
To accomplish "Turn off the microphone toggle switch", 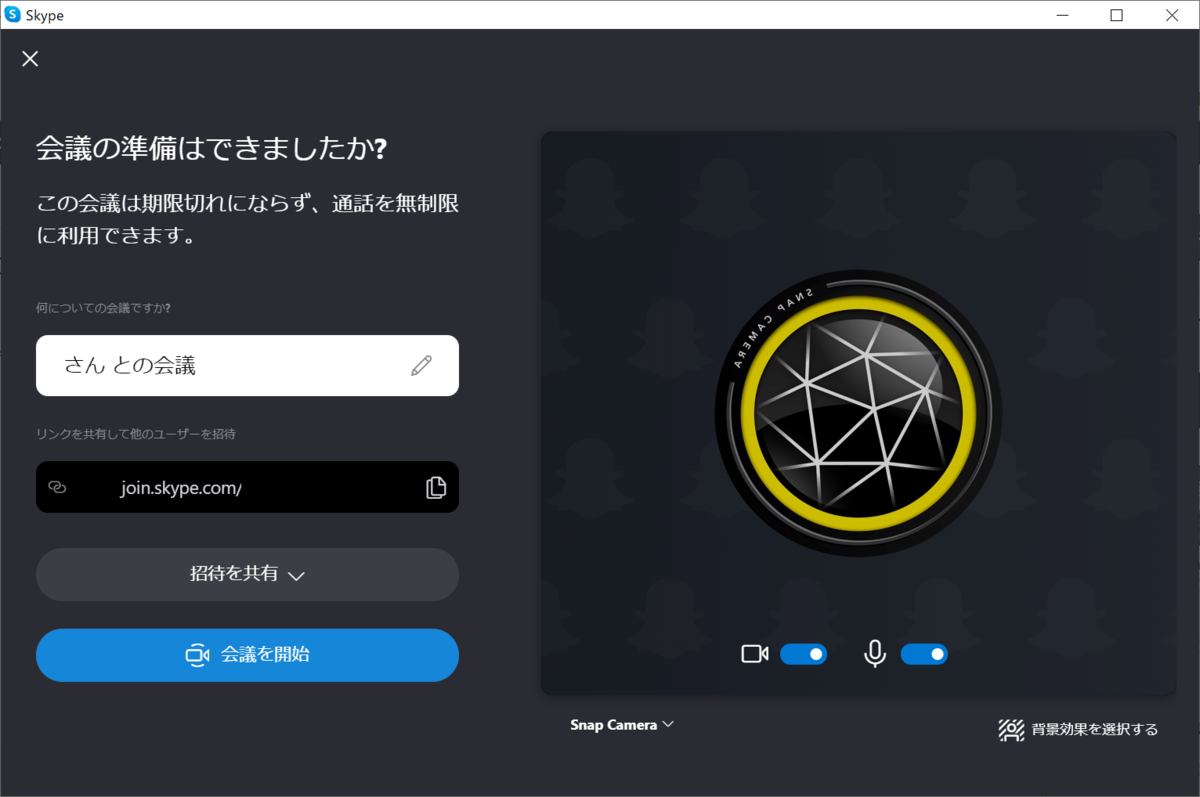I will pyautogui.click(x=924, y=654).
